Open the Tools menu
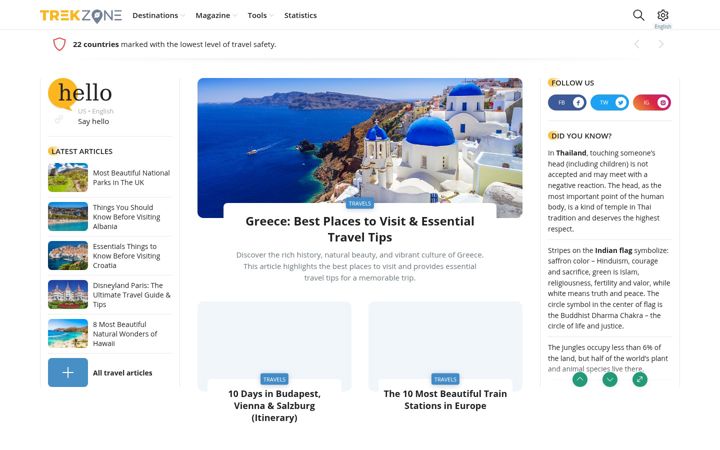Viewport: 720px width, 450px height. [x=260, y=15]
